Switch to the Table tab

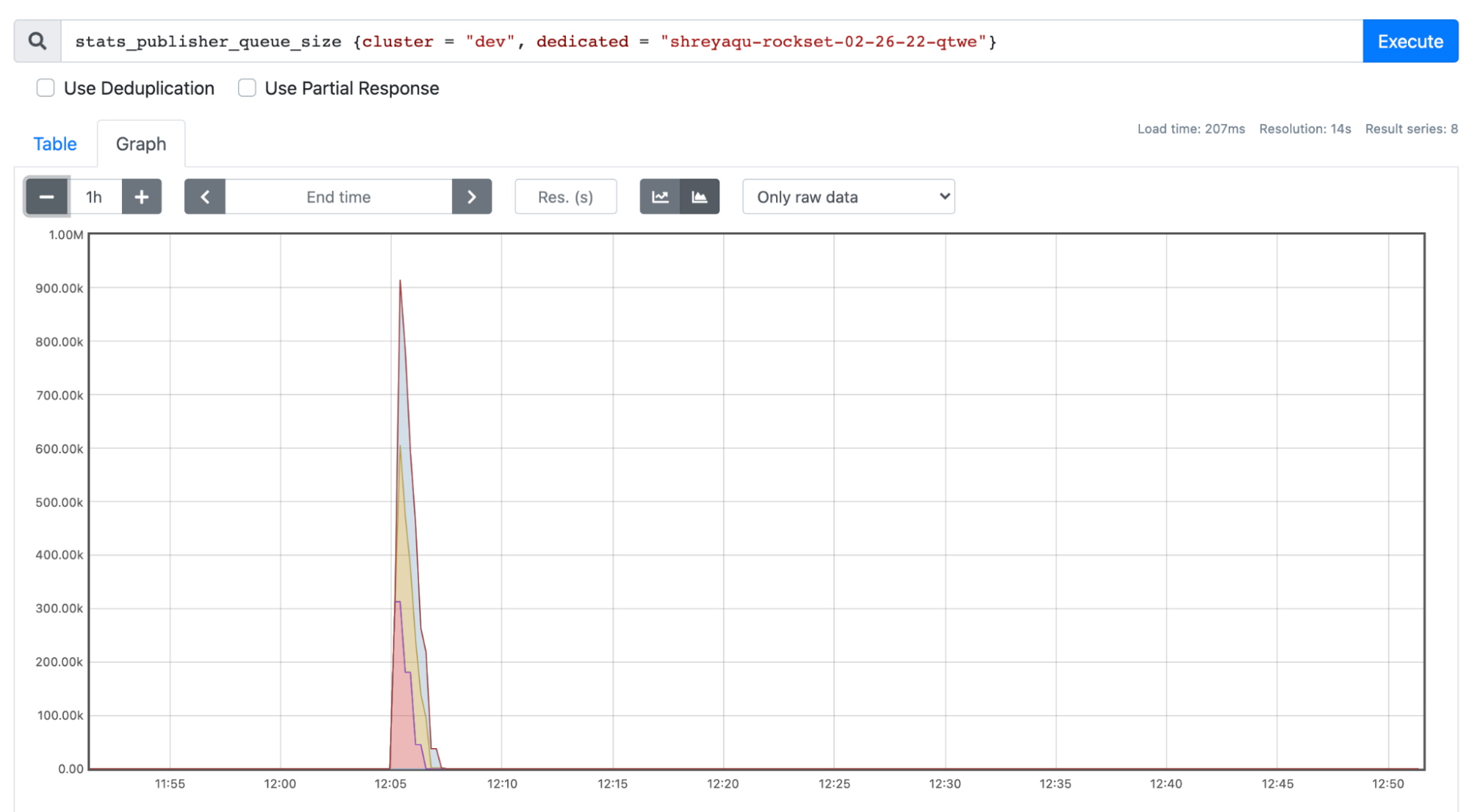click(x=55, y=144)
